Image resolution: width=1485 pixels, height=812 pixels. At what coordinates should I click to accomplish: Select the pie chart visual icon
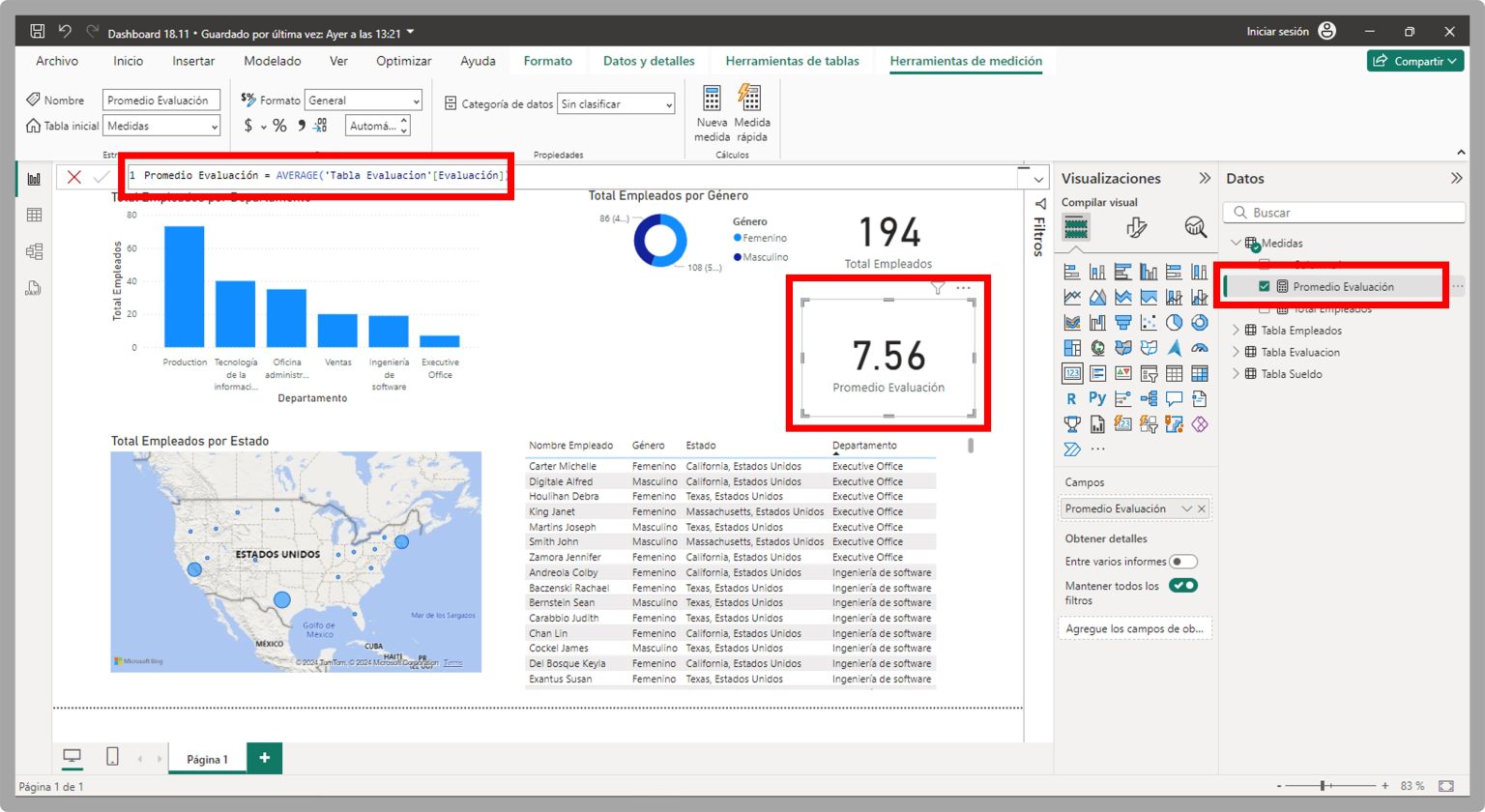(1172, 321)
